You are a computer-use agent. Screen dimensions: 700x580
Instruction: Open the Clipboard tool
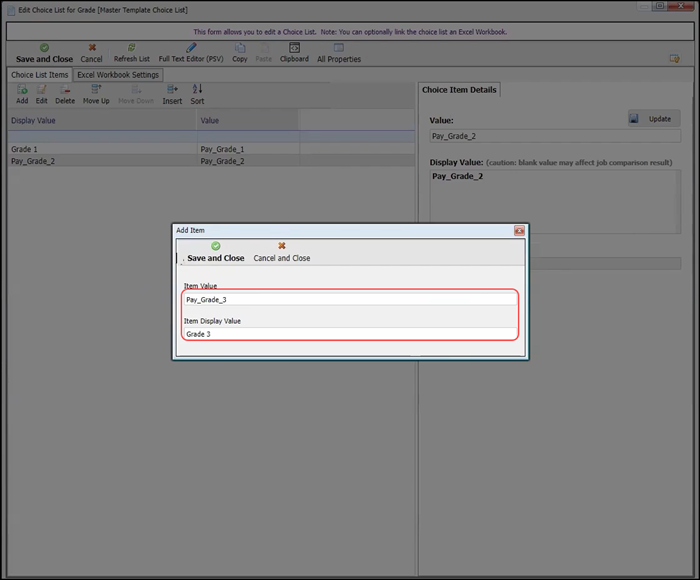[294, 52]
